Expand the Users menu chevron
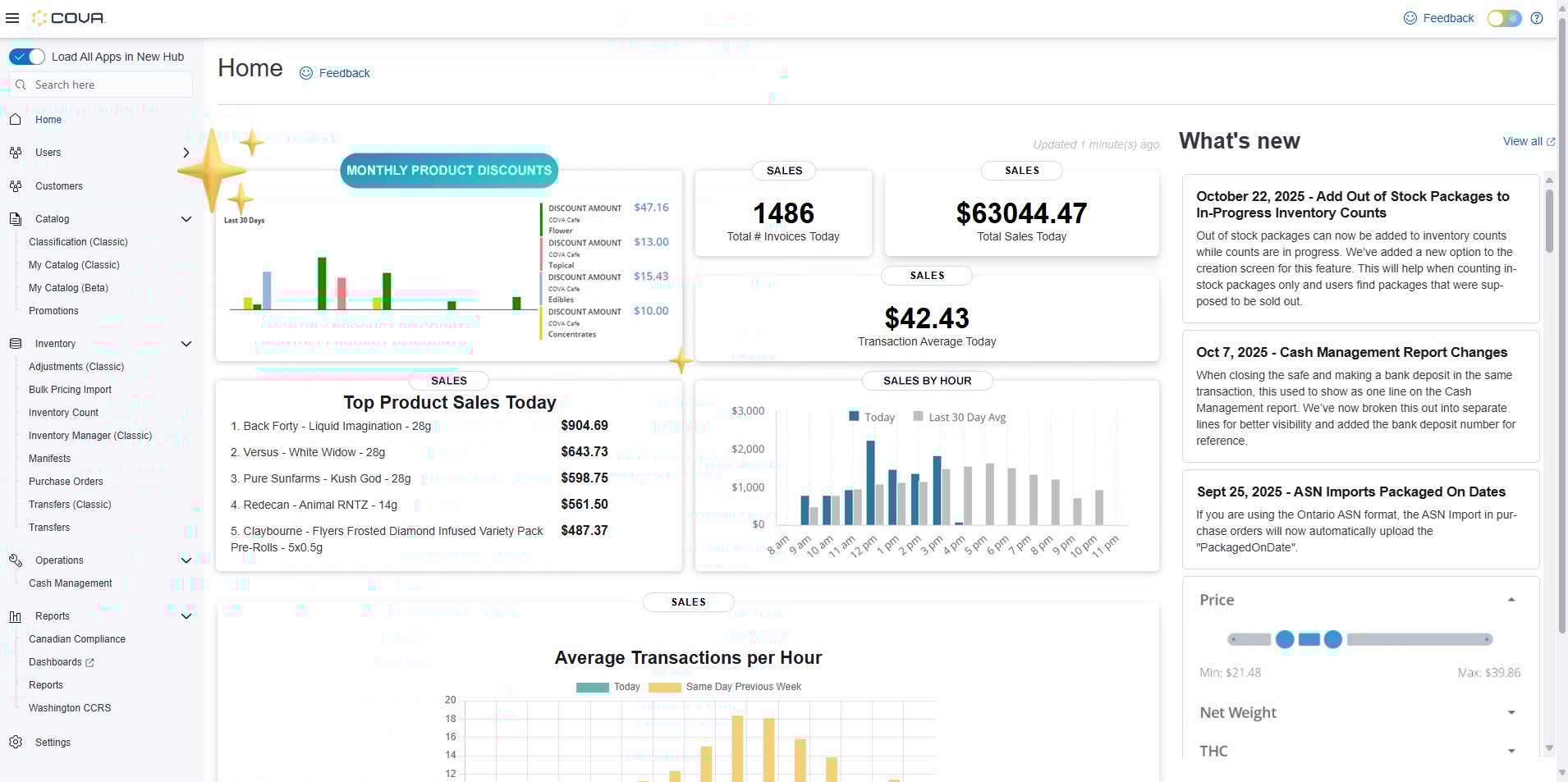 click(x=186, y=153)
